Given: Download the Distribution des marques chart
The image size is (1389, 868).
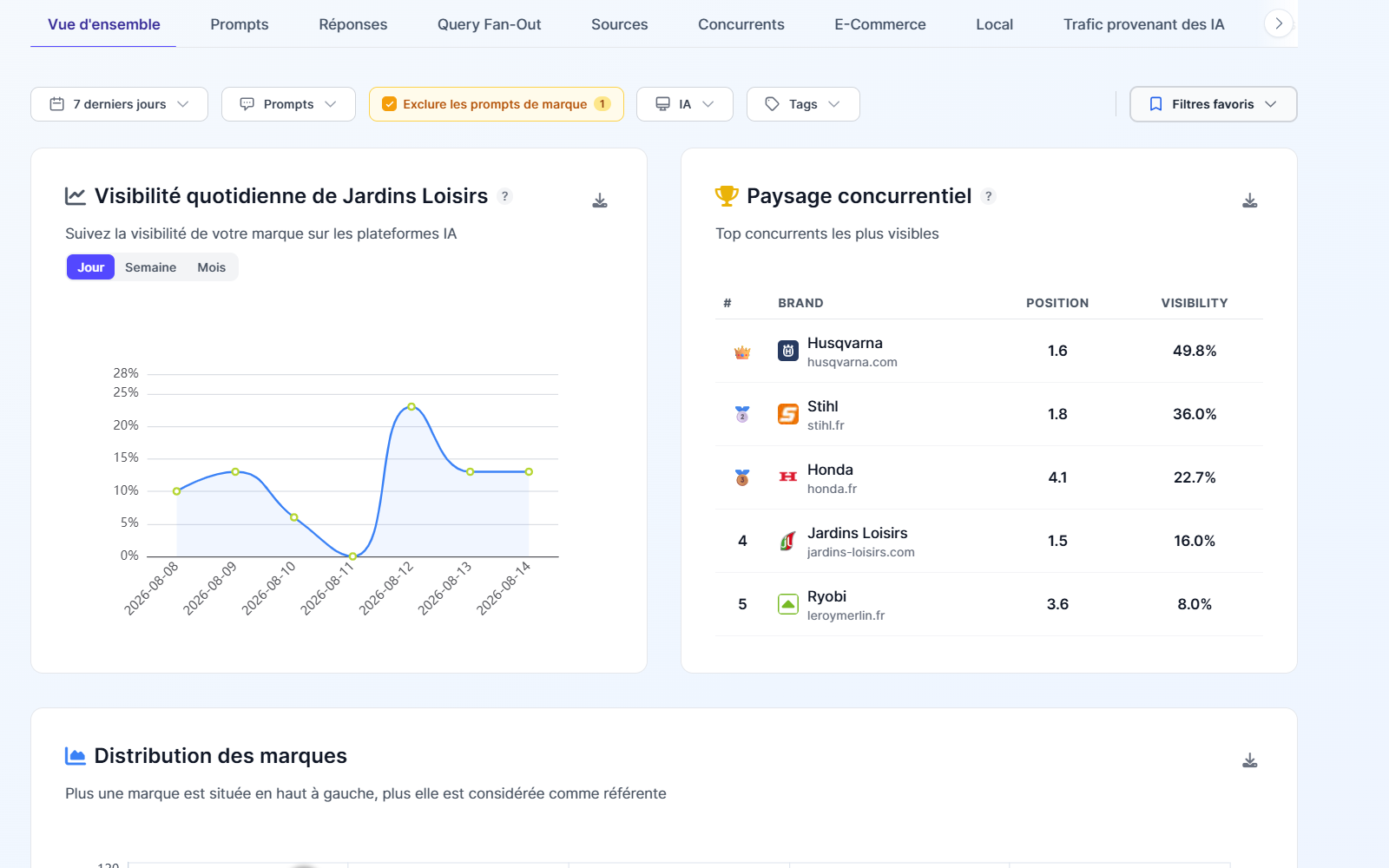Looking at the screenshot, I should point(1250,760).
